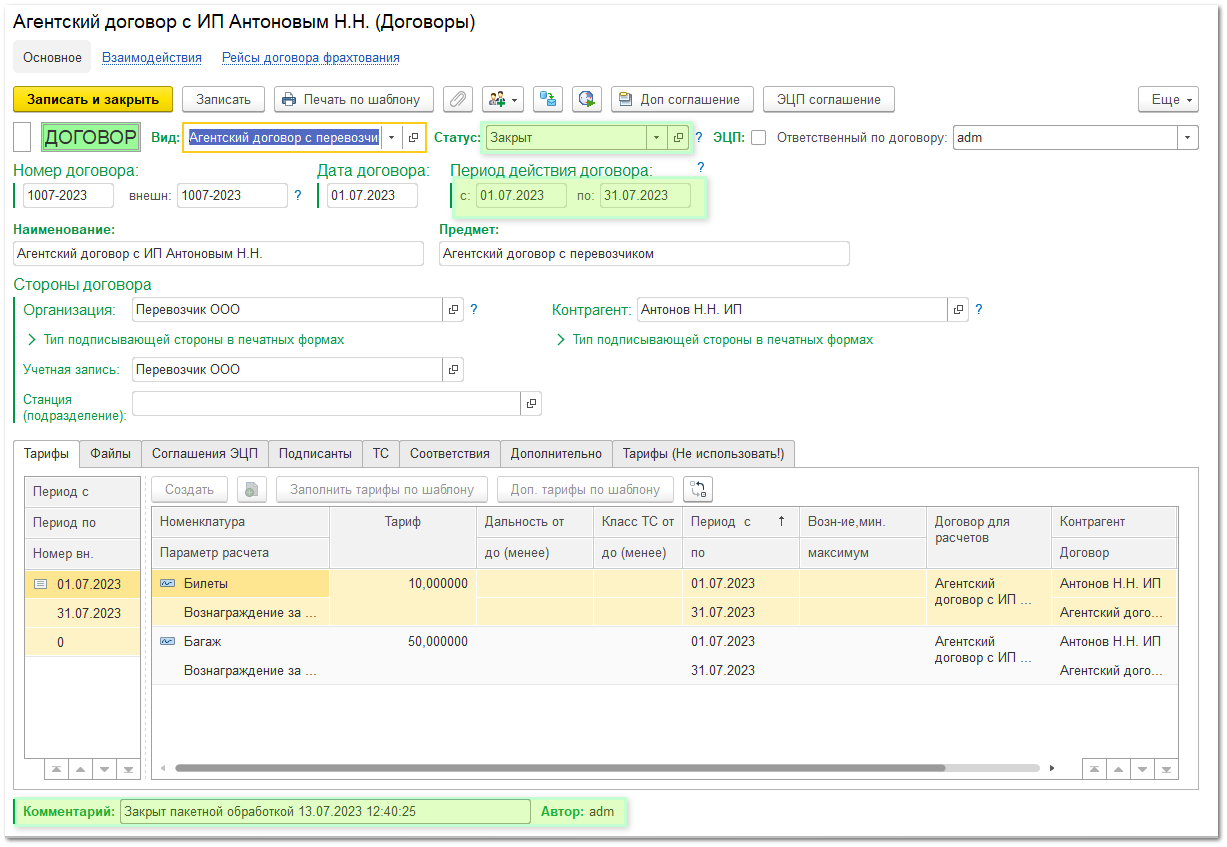This screenshot has width=1227, height=847.
Task: Switch to the Файлы tab
Action: pos(110,454)
